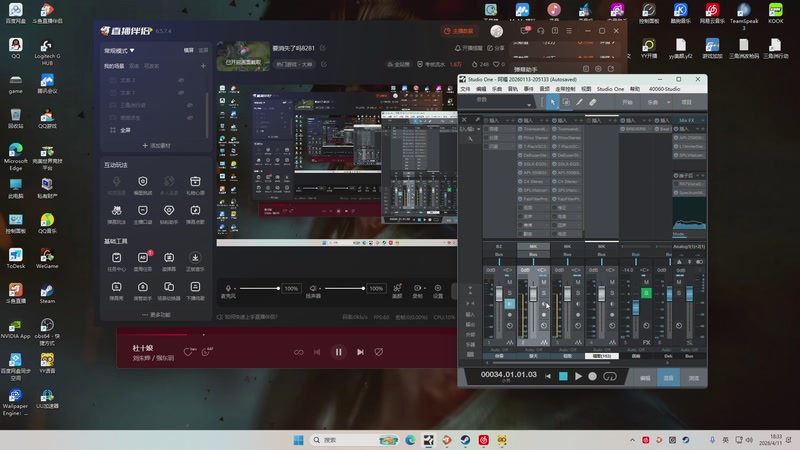Open the 任务中心 task center tool
Image resolution: width=800 pixels, height=450 pixels.
pos(117,258)
